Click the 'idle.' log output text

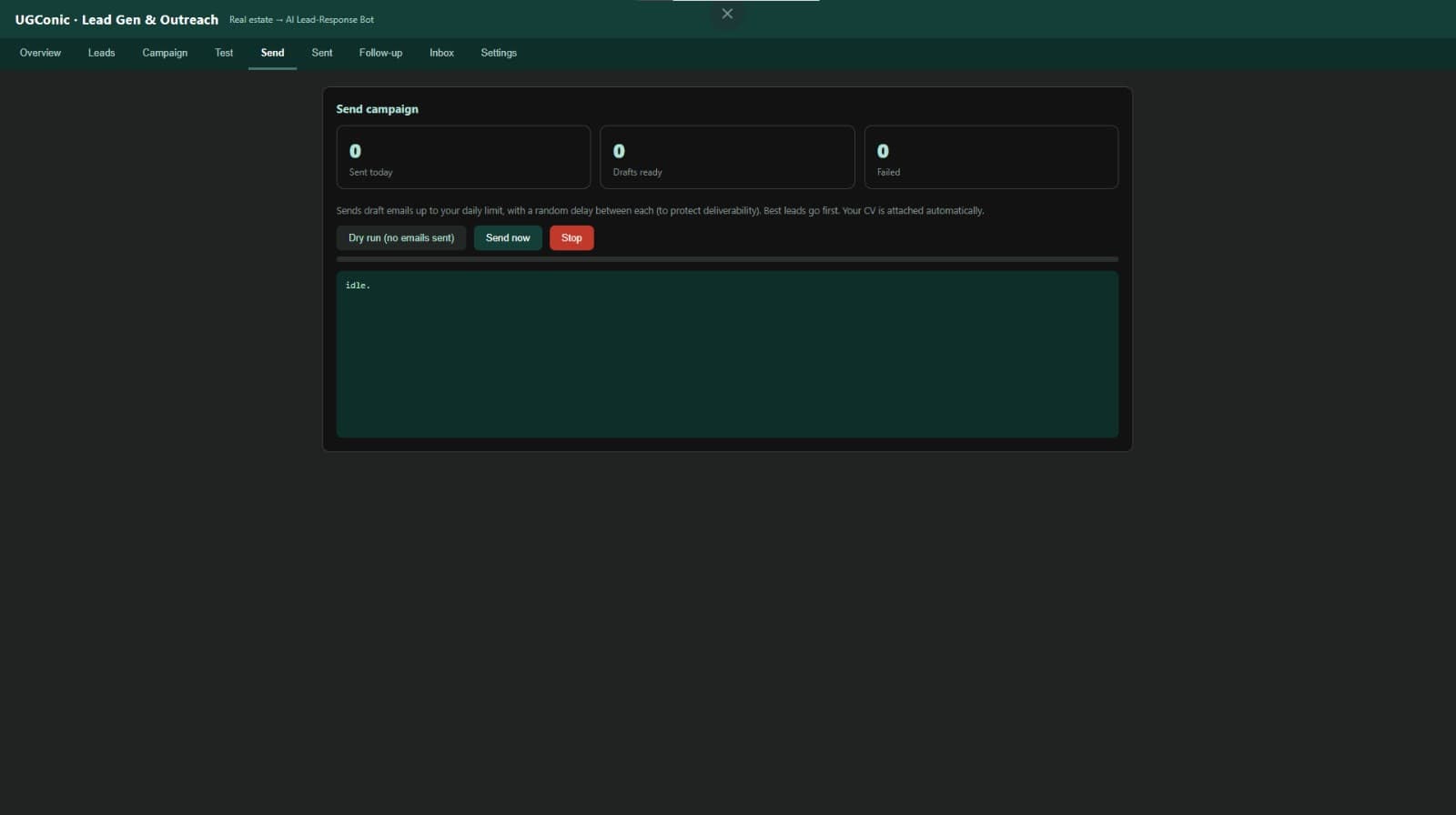[x=358, y=286]
